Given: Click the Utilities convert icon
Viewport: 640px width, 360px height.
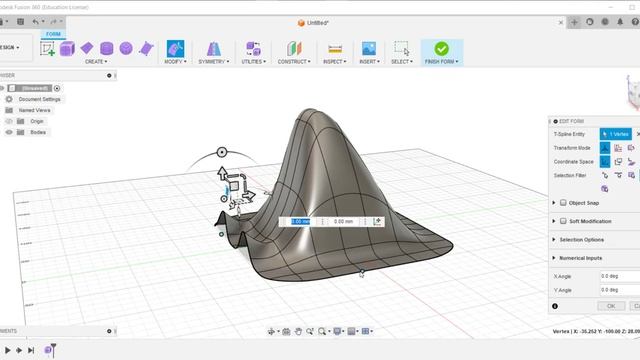Looking at the screenshot, I should tap(253, 49).
